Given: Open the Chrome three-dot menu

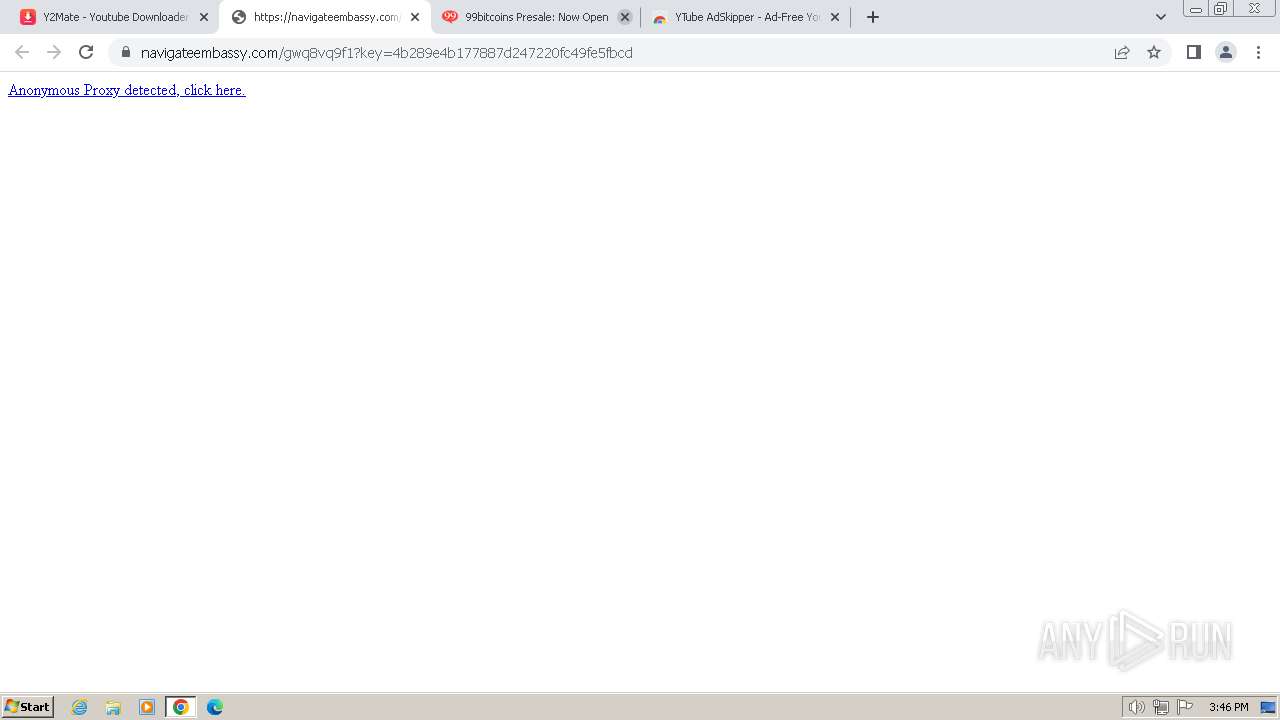Looking at the screenshot, I should click(x=1258, y=52).
